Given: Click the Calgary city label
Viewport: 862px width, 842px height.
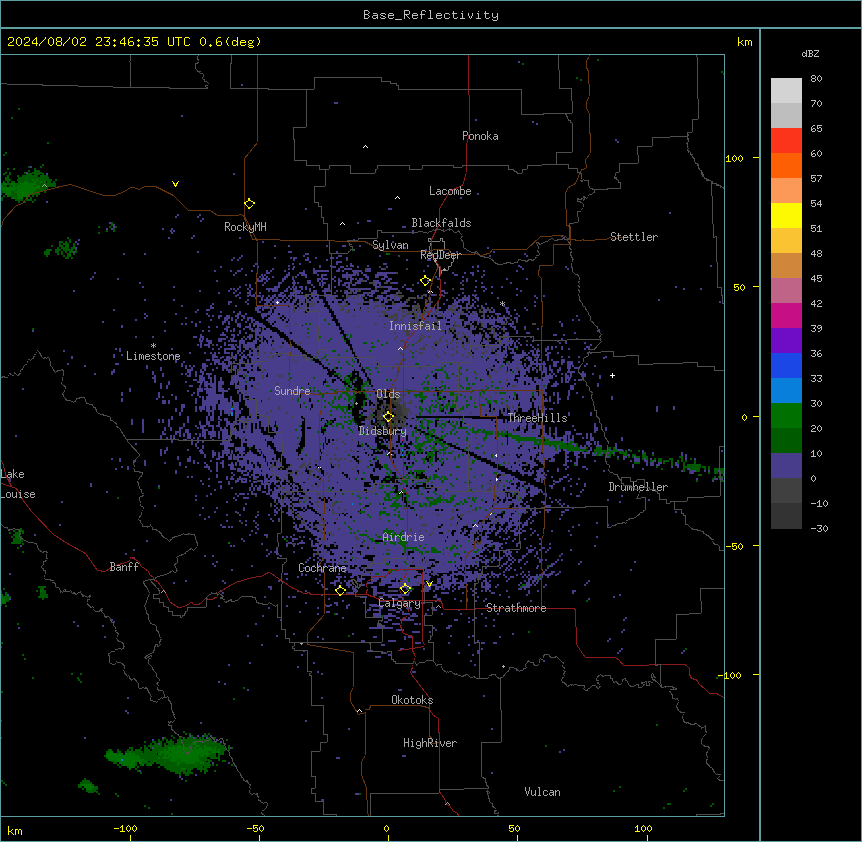Looking at the screenshot, I should [400, 603].
